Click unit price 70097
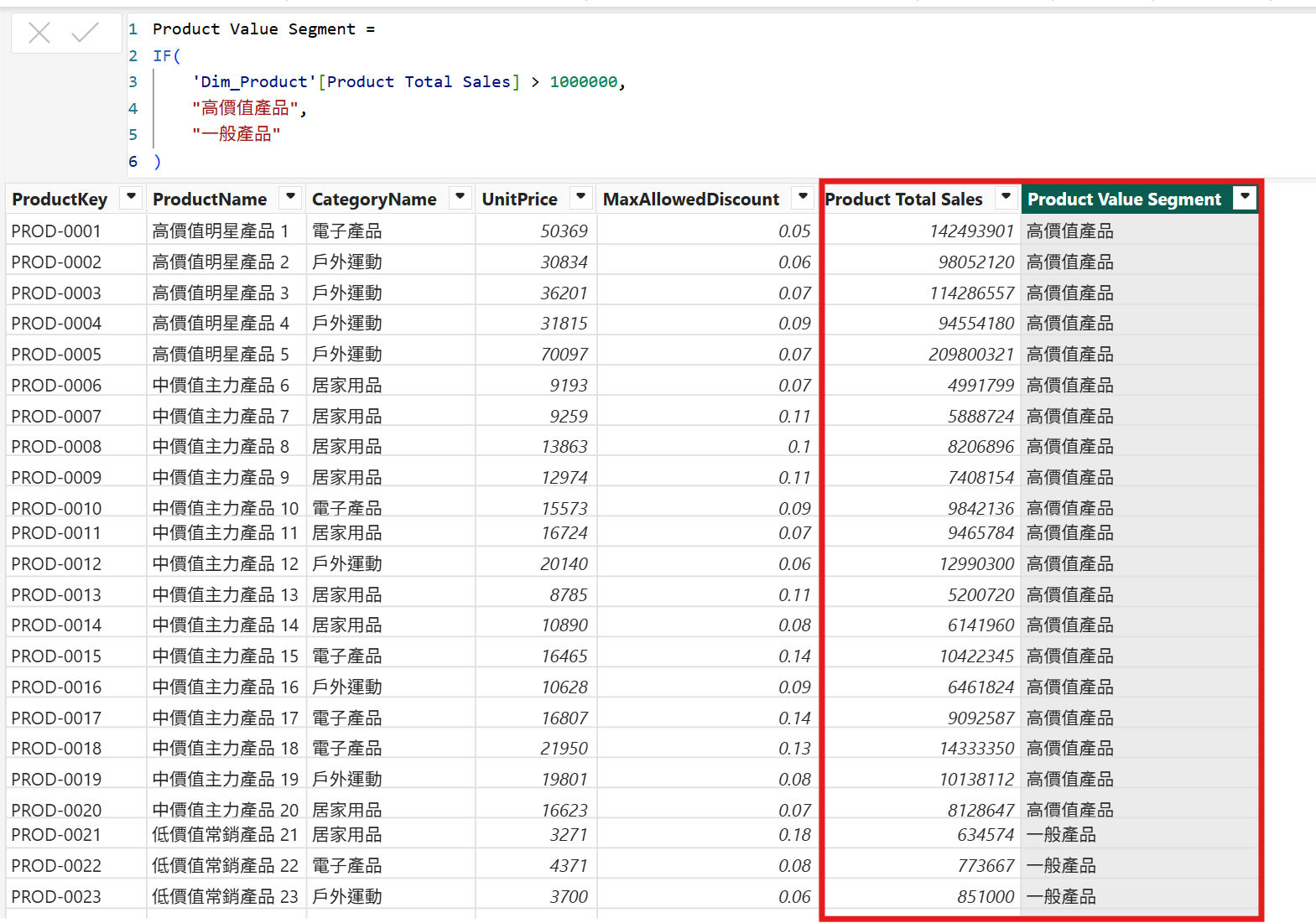This screenshot has width=1316, height=923. click(x=564, y=355)
